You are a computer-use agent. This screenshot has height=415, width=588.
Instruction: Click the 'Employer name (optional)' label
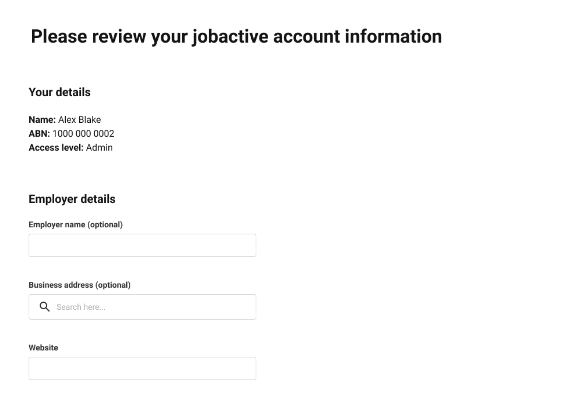point(75,225)
